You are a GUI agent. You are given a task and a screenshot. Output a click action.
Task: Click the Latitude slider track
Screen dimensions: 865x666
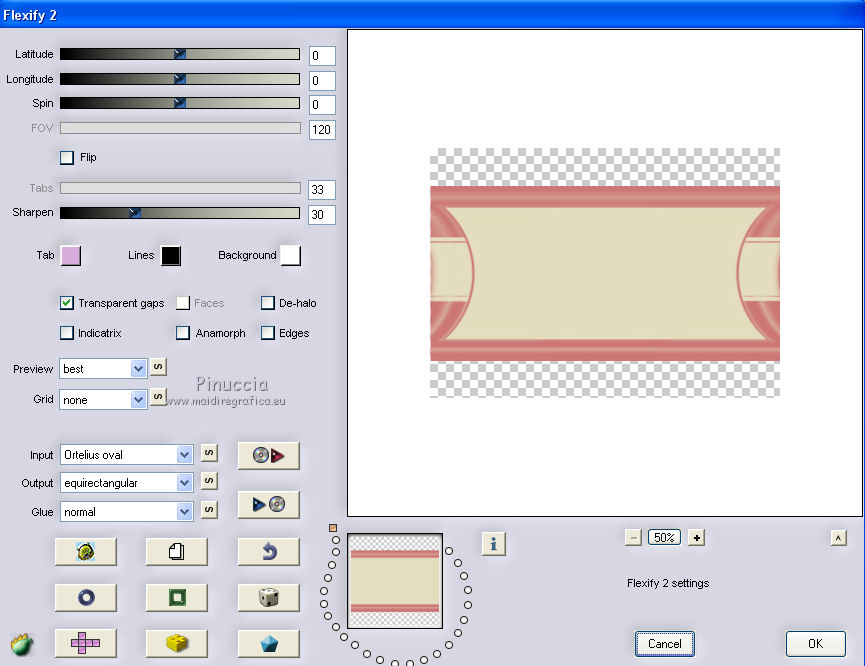180,54
